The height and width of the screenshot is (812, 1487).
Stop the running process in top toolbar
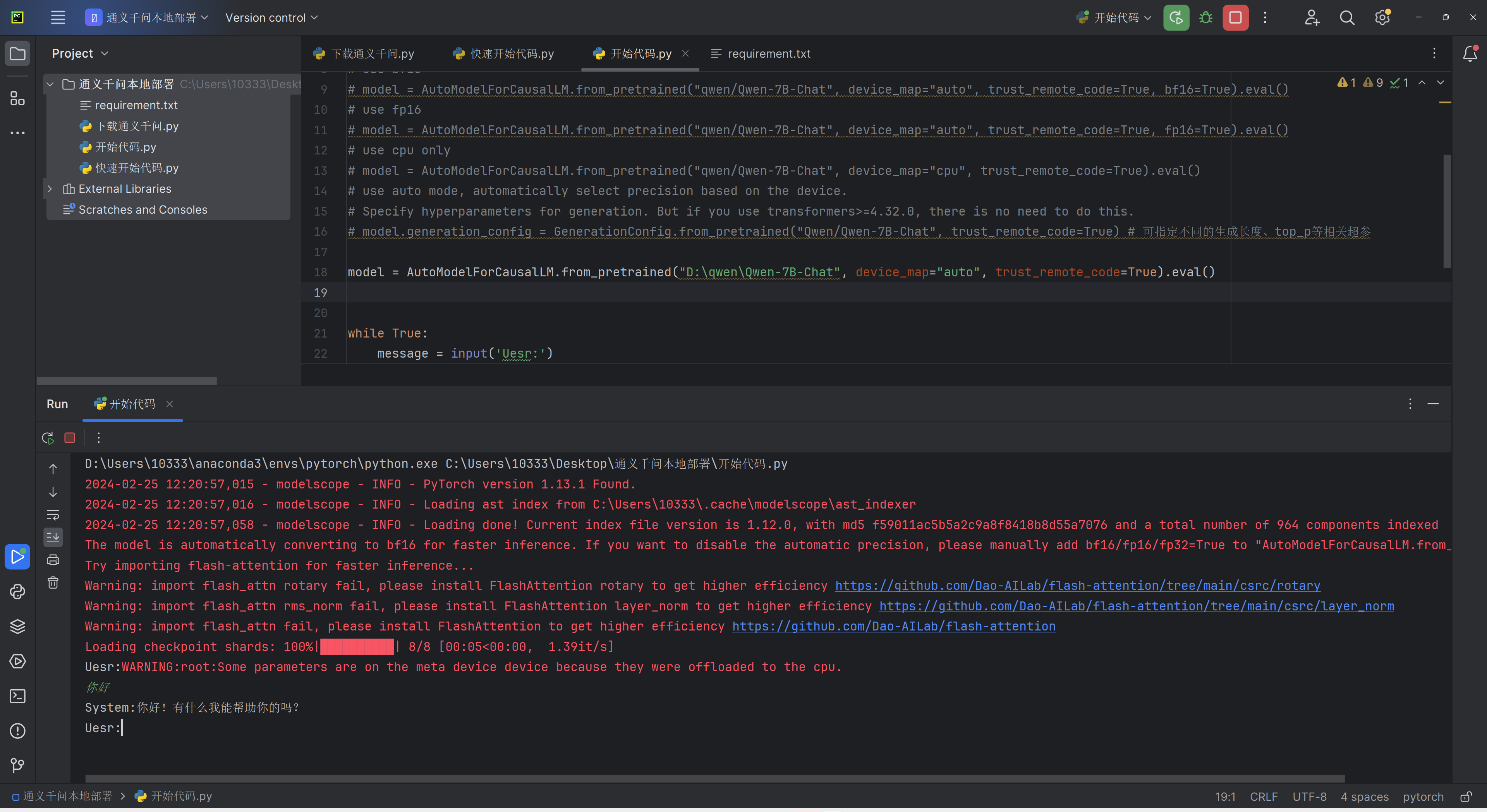pos(1235,17)
